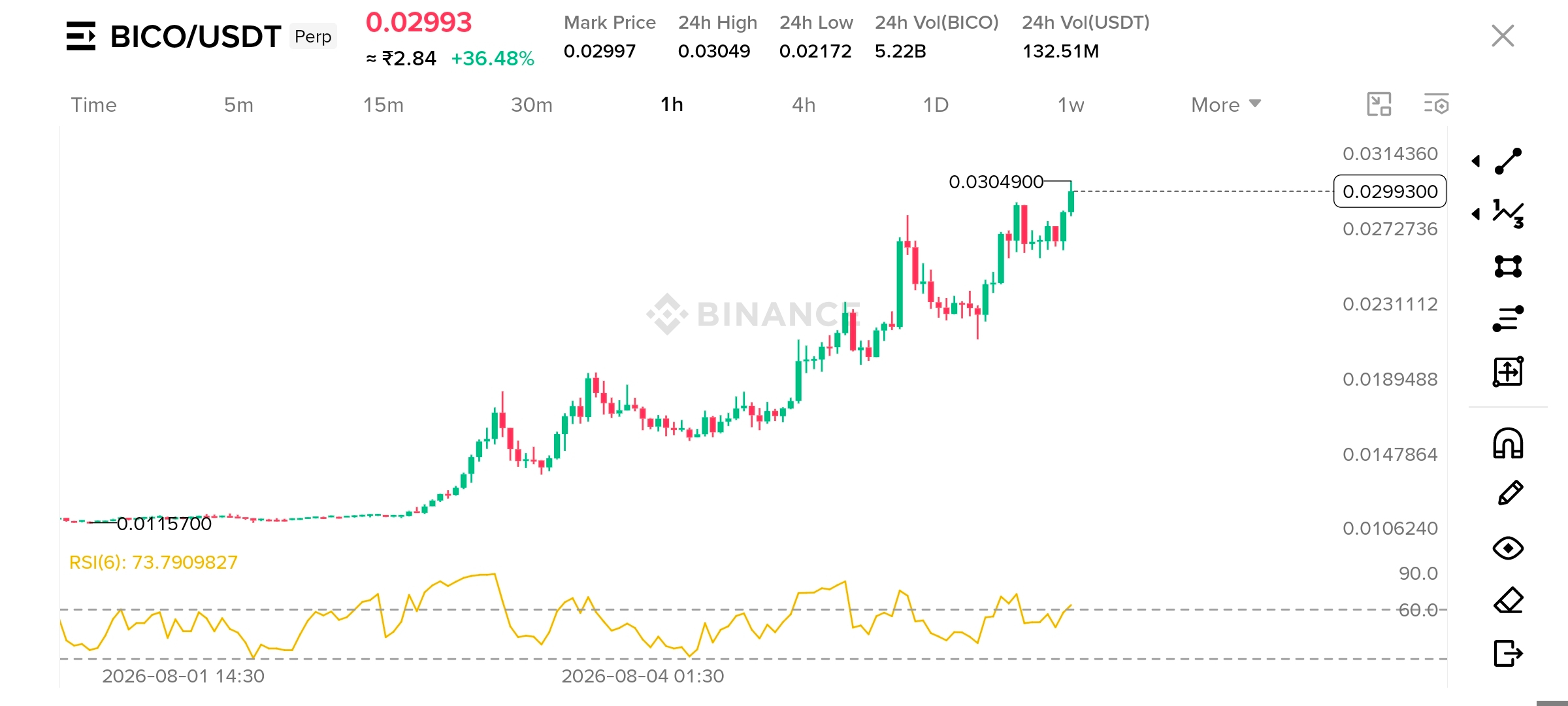Tap the RSI(6) indicator label

tap(154, 562)
